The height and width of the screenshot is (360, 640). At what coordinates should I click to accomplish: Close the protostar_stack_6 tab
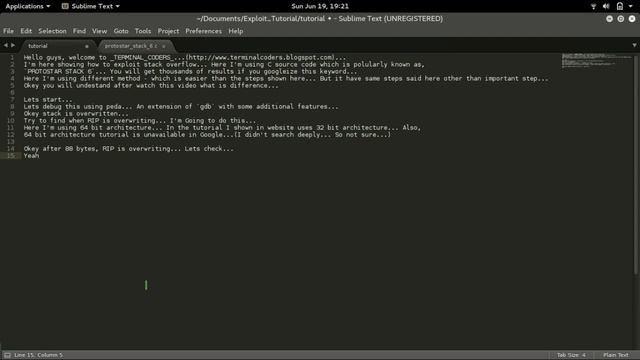click(x=164, y=47)
